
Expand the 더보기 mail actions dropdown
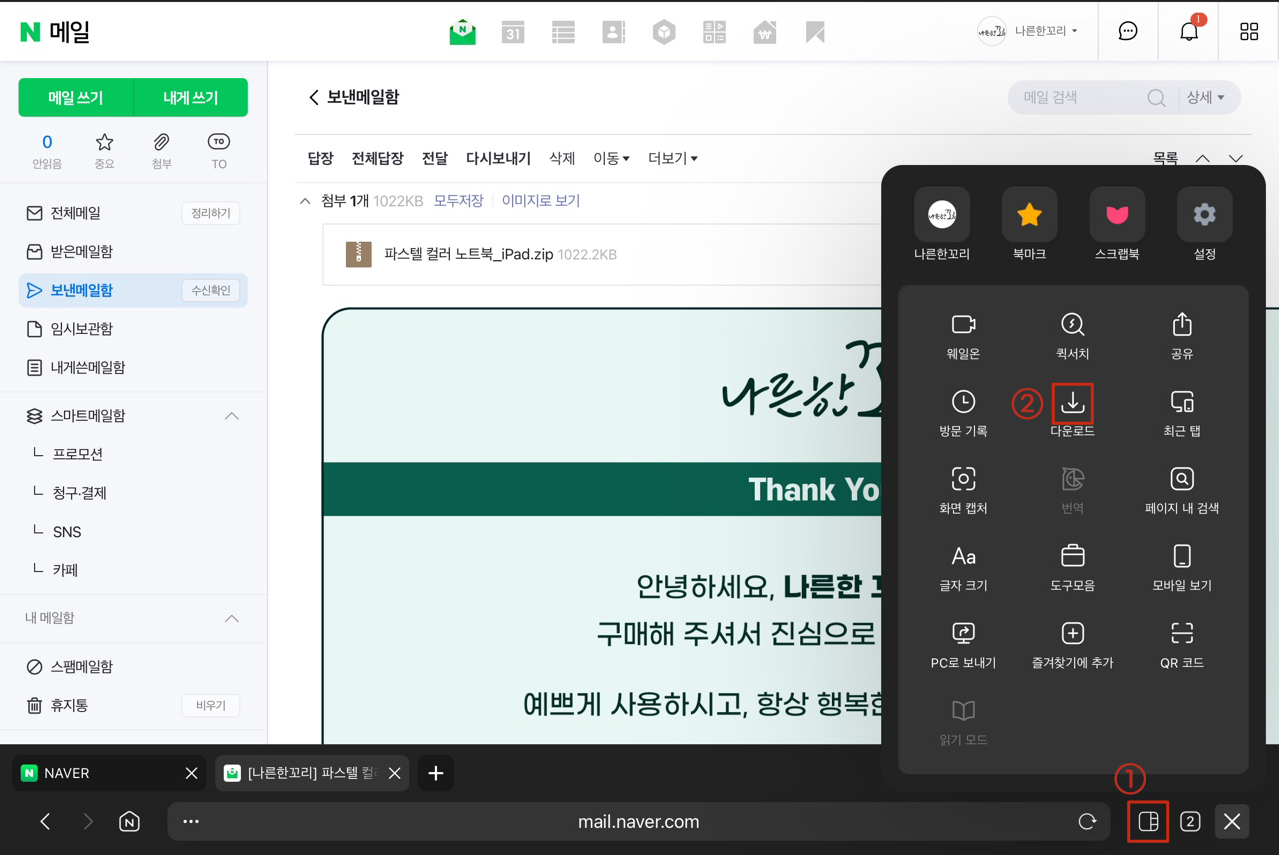671,158
